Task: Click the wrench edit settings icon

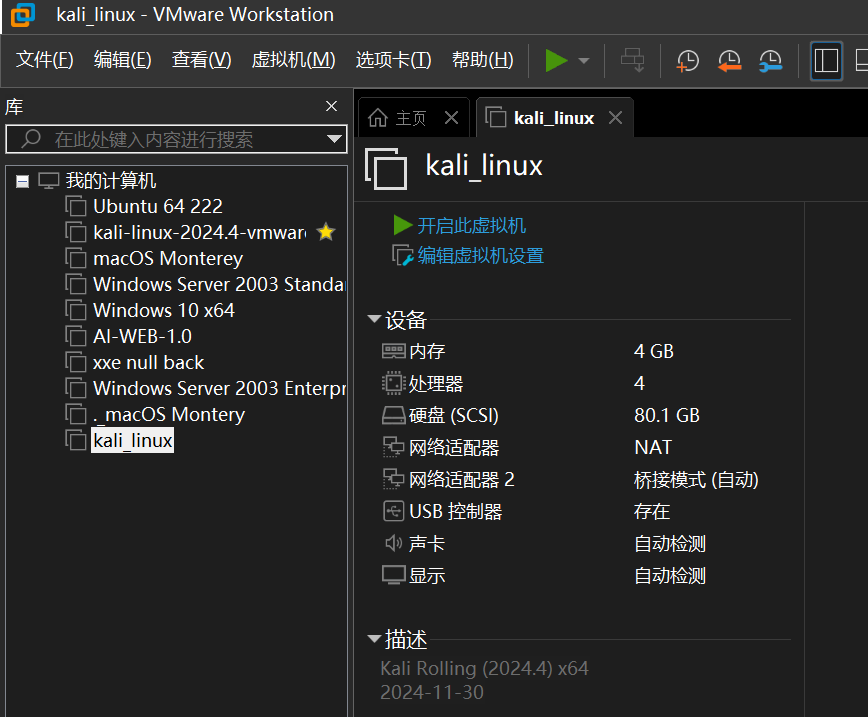Action: (x=402, y=256)
